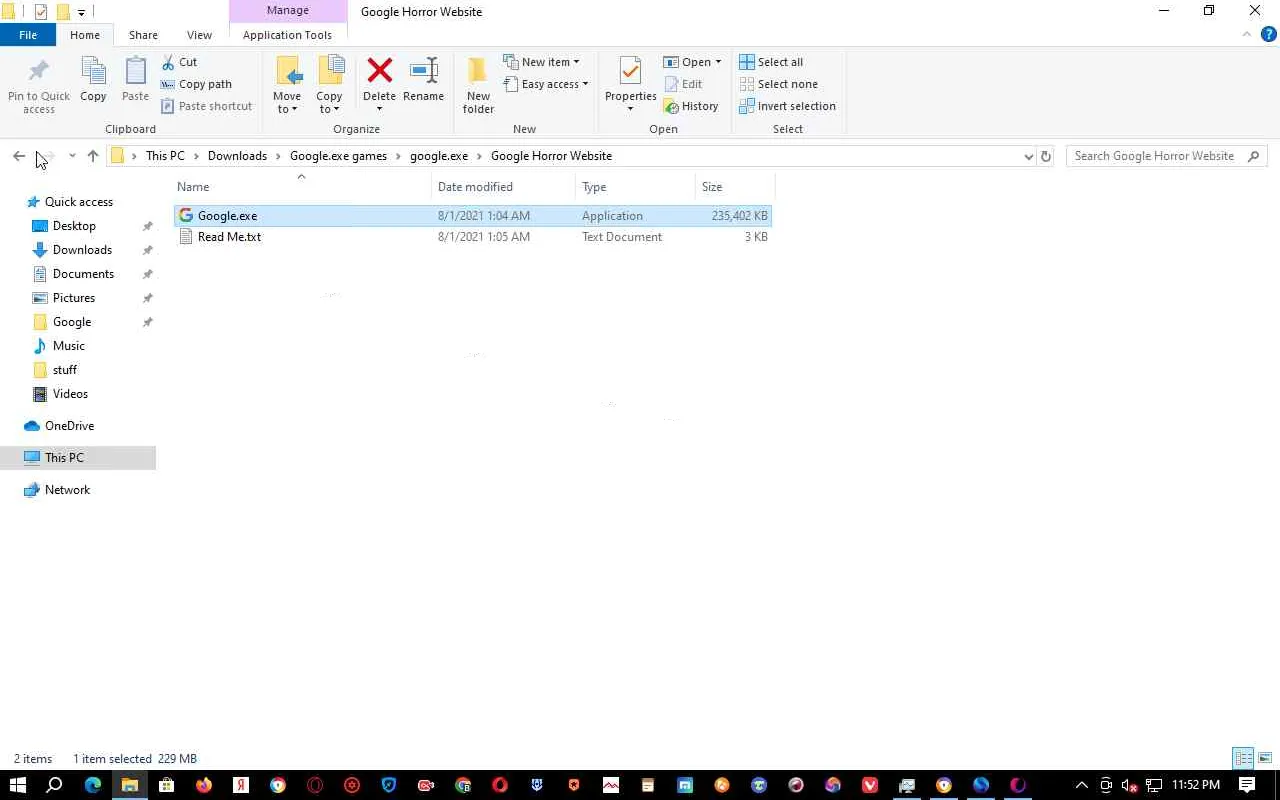Expand the Delete options dropdown arrow
The width and height of the screenshot is (1280, 800).
[x=379, y=109]
